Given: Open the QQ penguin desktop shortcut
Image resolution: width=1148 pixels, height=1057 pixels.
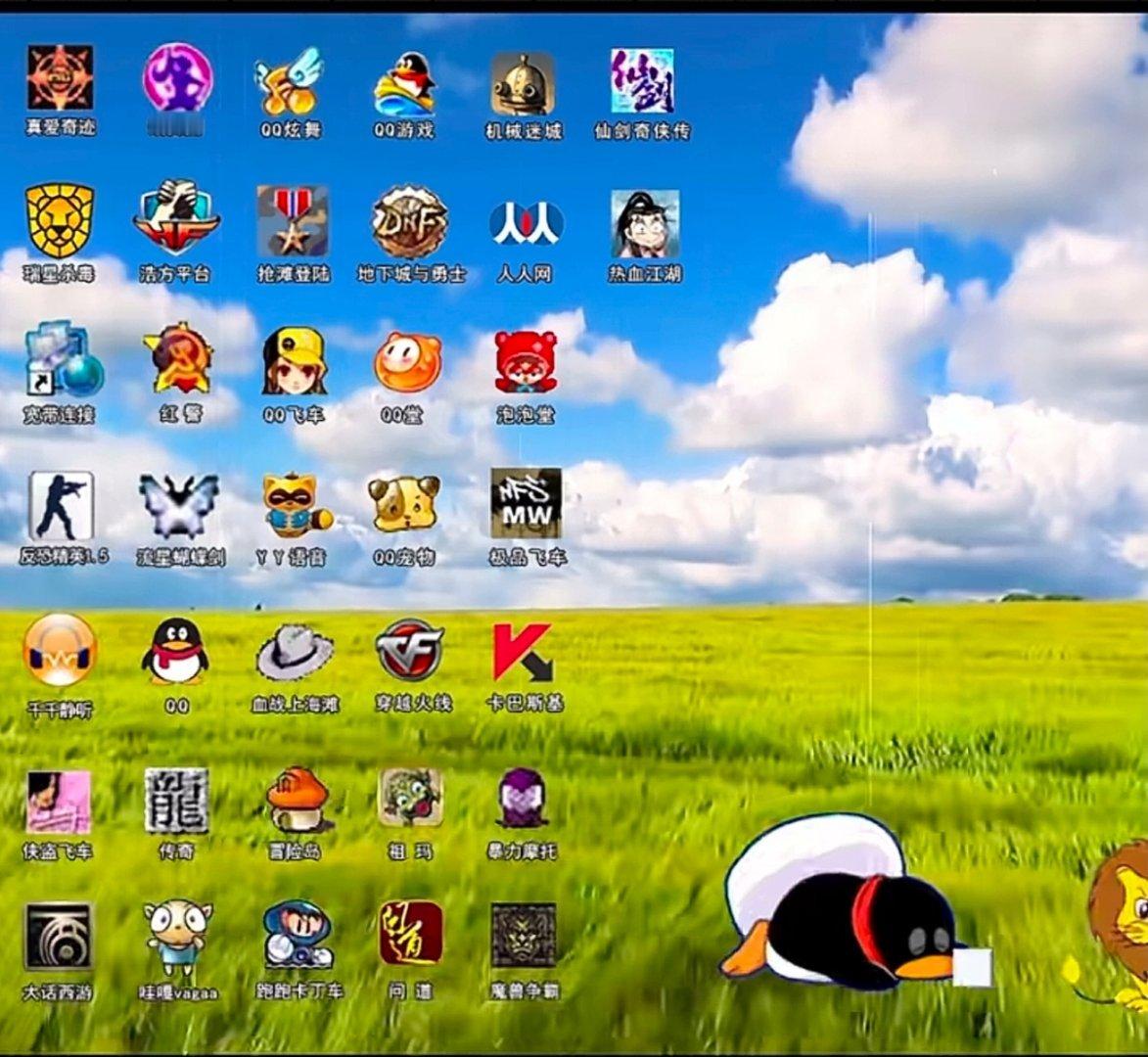Looking at the screenshot, I should pos(176,652).
